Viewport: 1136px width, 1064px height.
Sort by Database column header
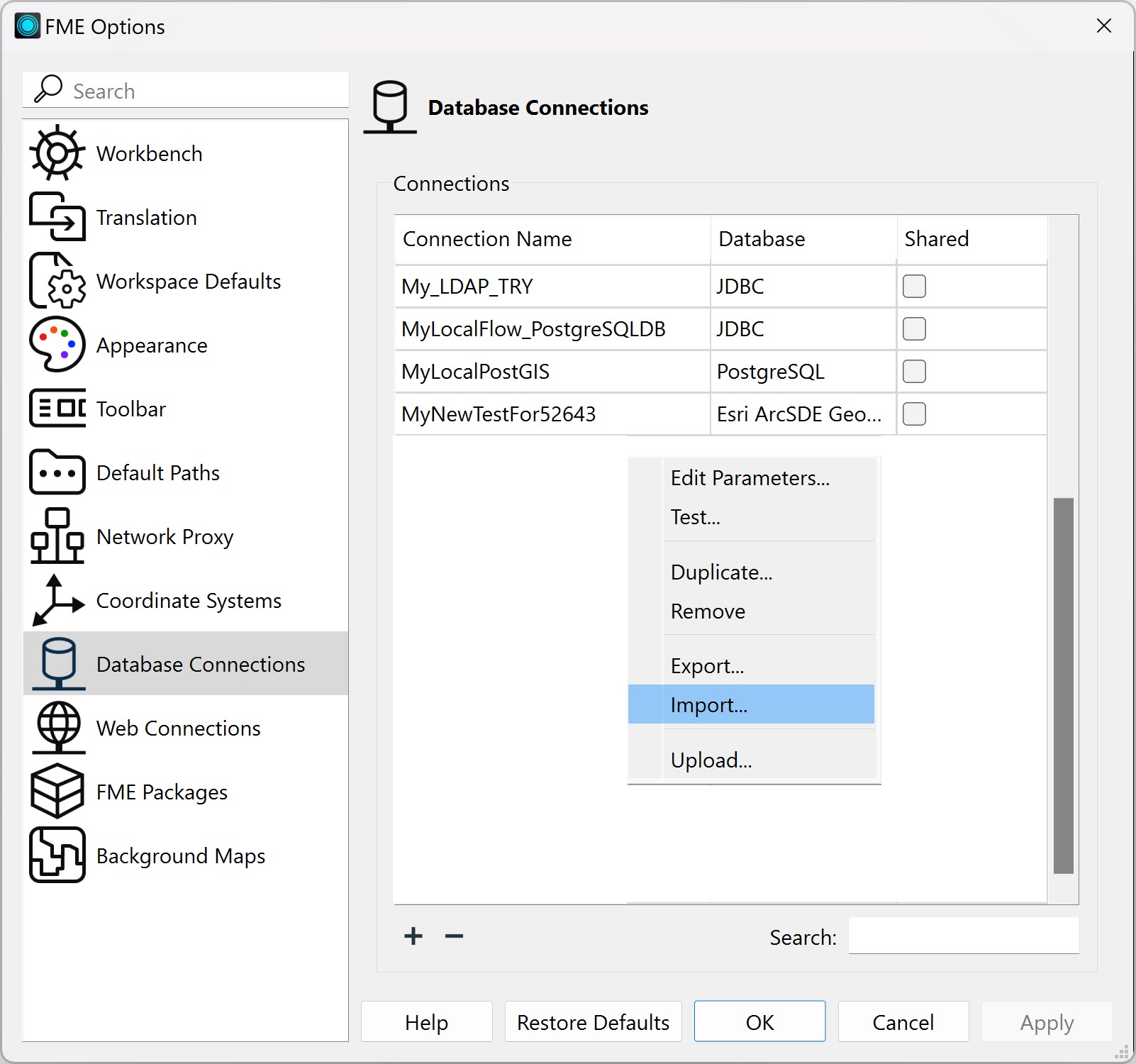803,239
